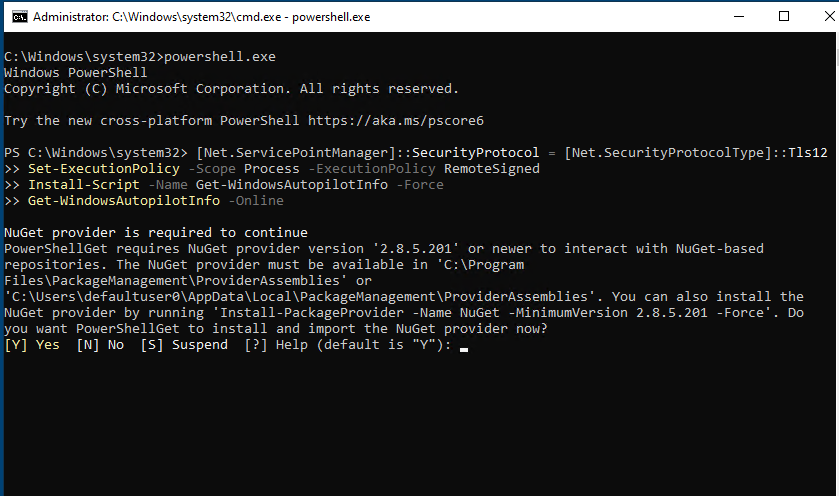The image size is (839, 496).
Task: Click the Install-Script command text
Action: pyautogui.click(x=80, y=185)
